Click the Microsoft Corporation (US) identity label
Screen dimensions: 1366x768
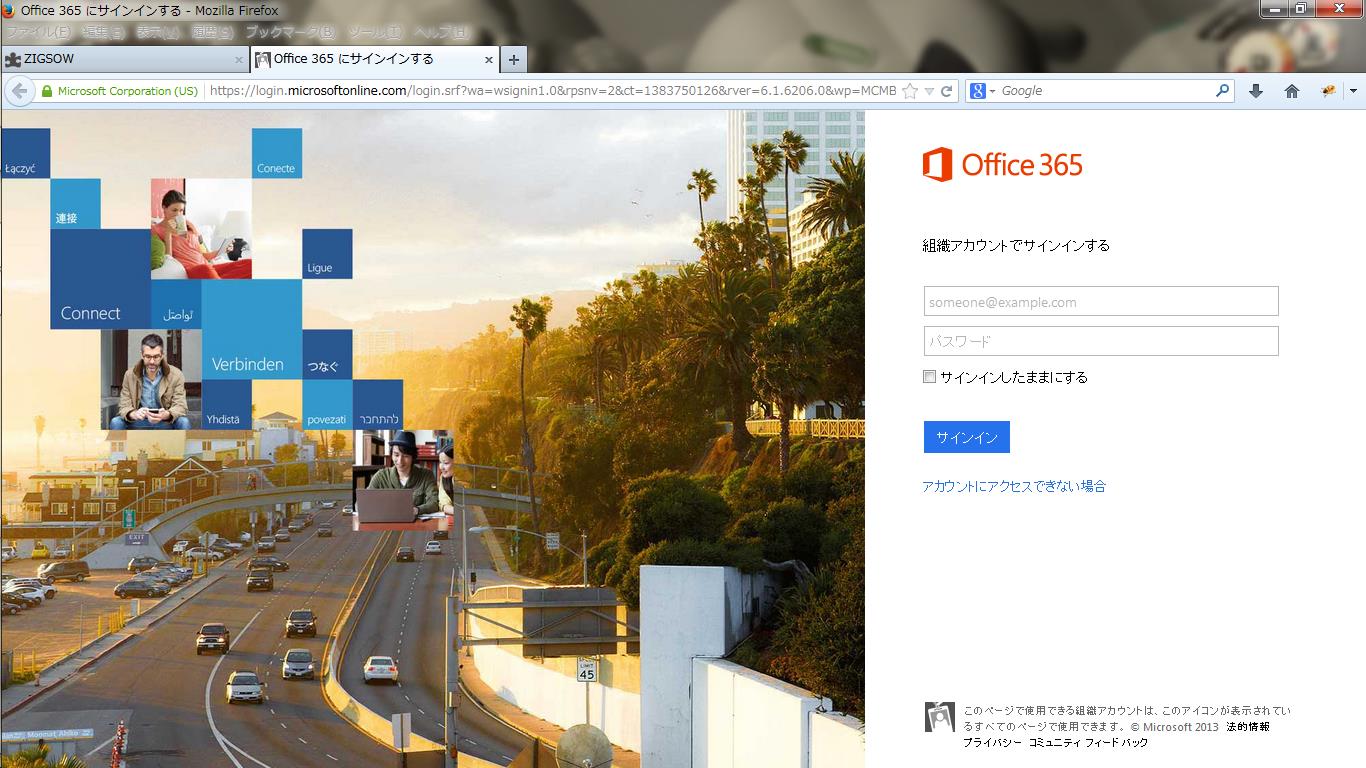128,91
